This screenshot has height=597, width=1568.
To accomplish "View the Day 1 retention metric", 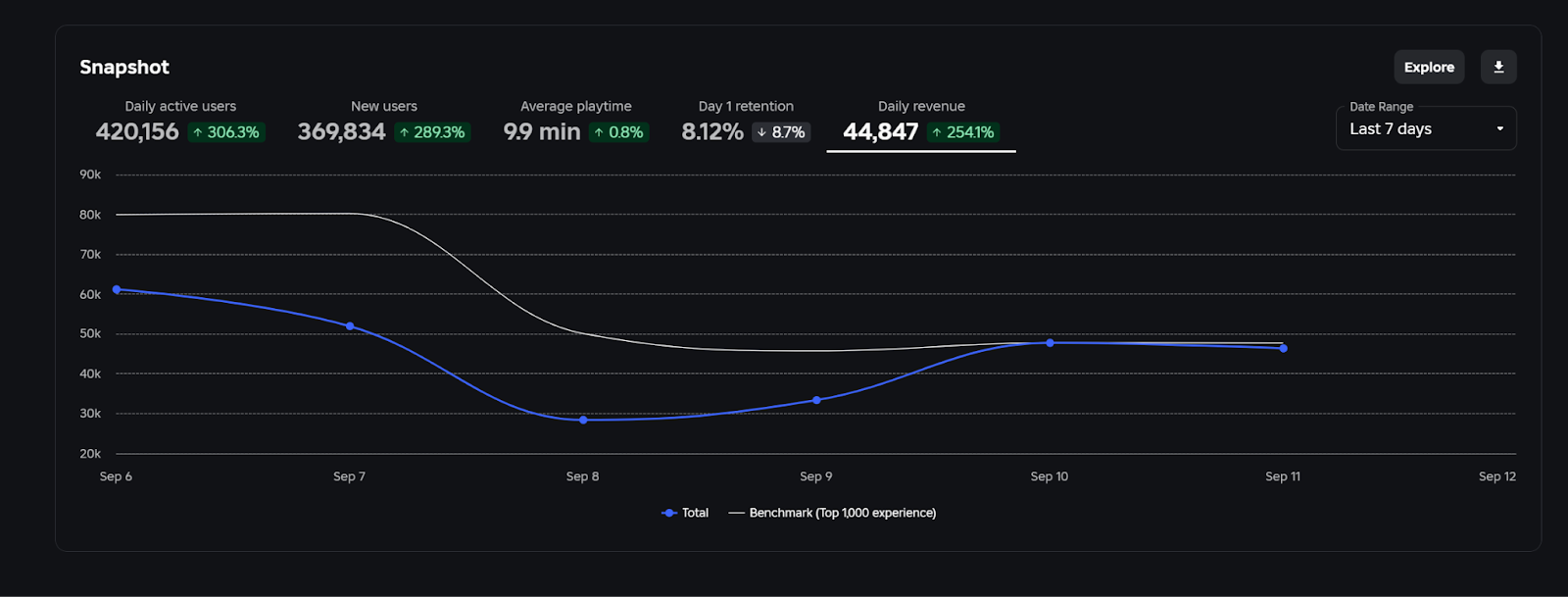I will click(745, 121).
